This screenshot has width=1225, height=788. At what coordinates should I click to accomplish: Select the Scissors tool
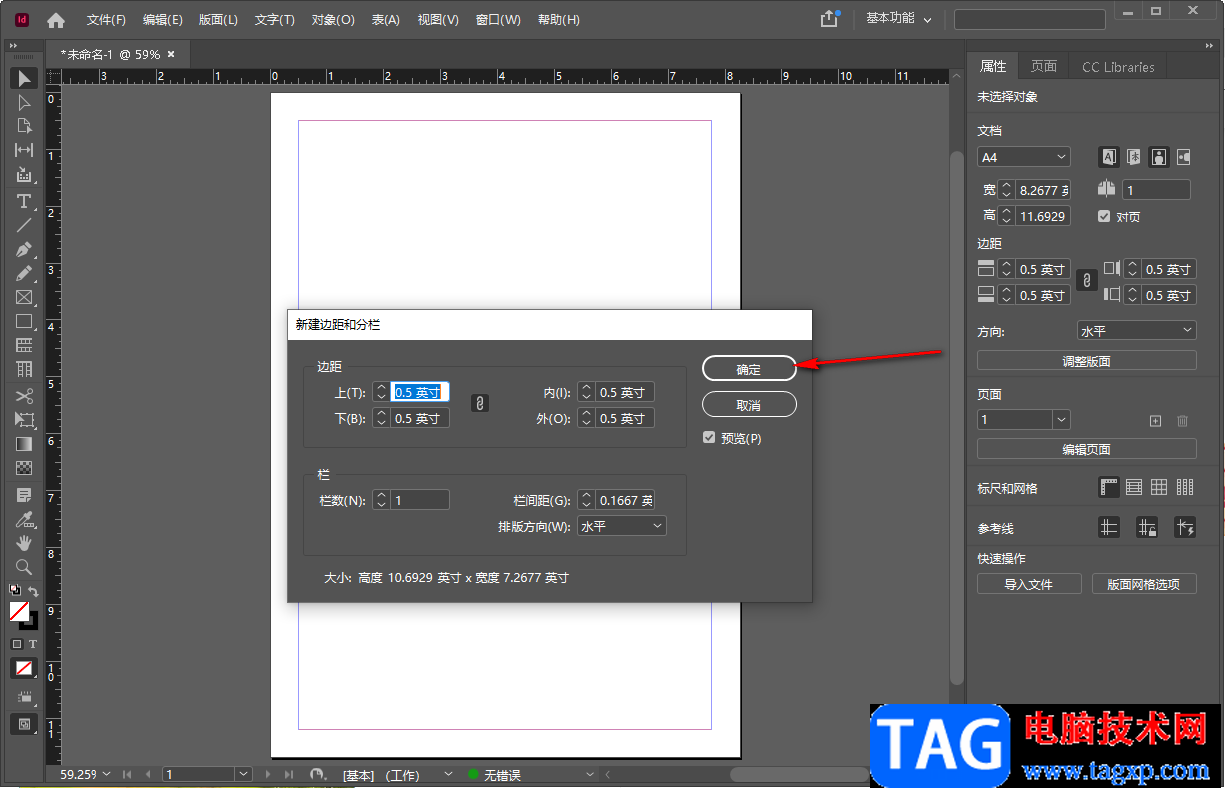24,396
